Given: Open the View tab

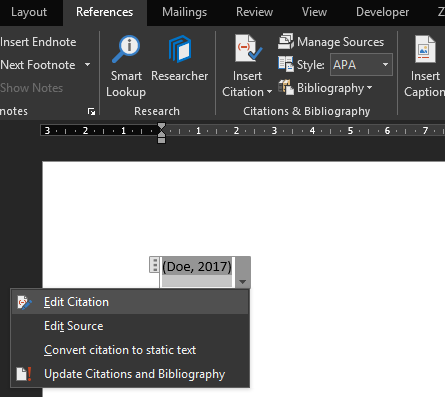Looking at the screenshot, I should [x=314, y=12].
